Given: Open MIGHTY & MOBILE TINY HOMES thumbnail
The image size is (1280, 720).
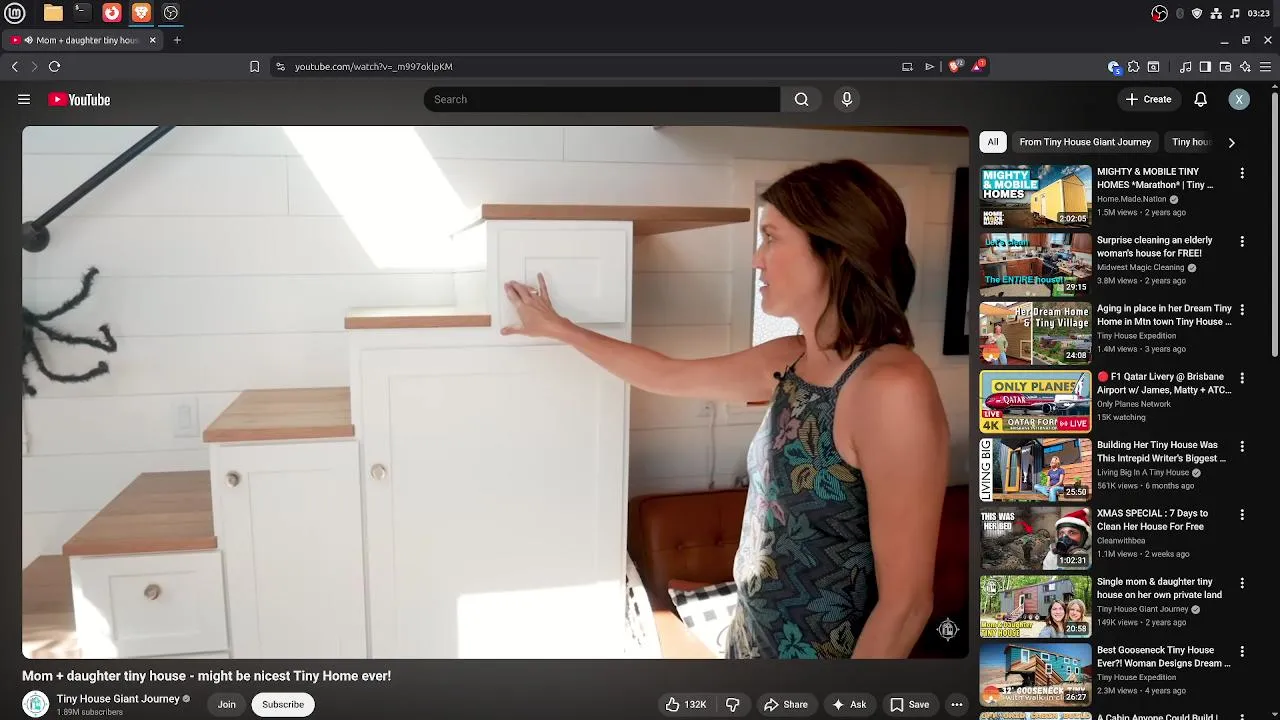Looking at the screenshot, I should (1035, 197).
